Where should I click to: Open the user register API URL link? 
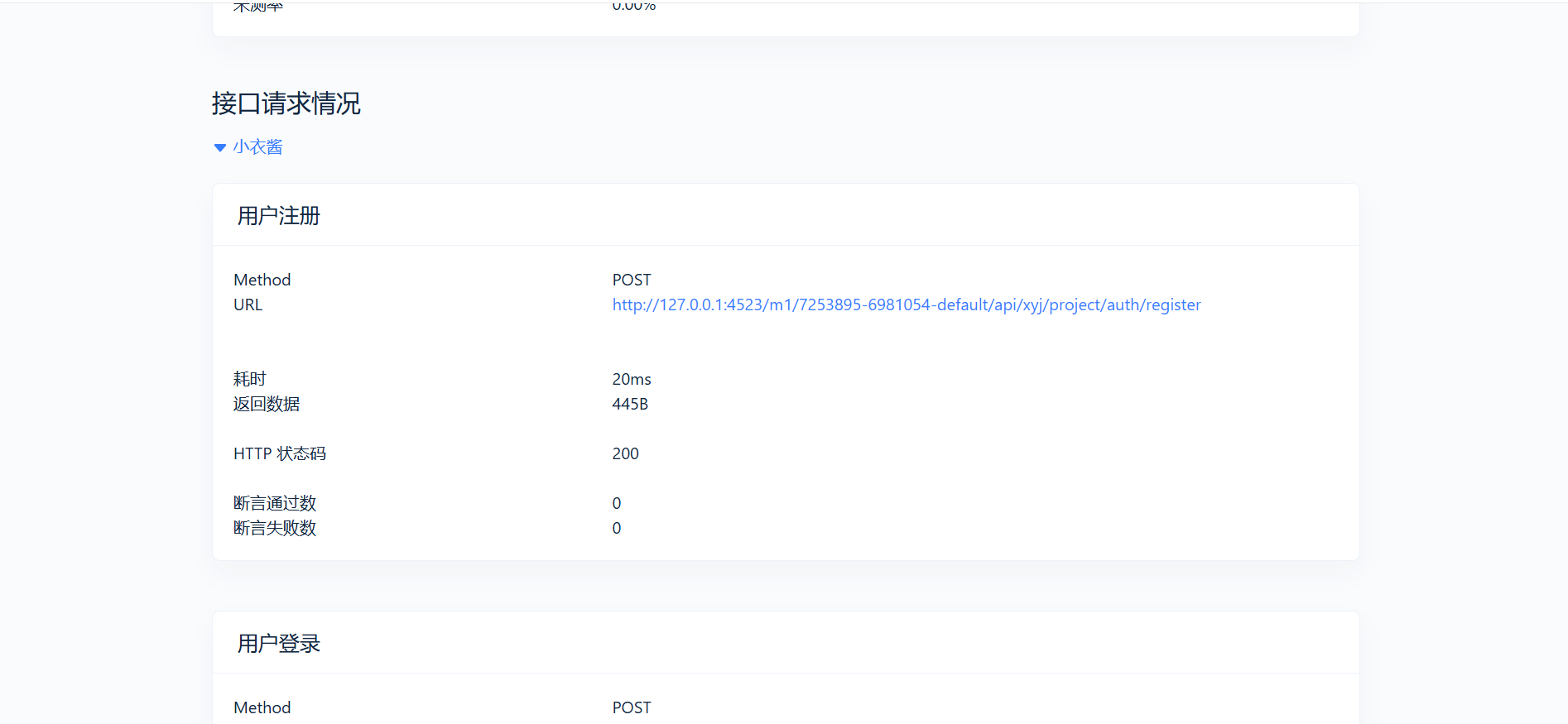click(907, 304)
